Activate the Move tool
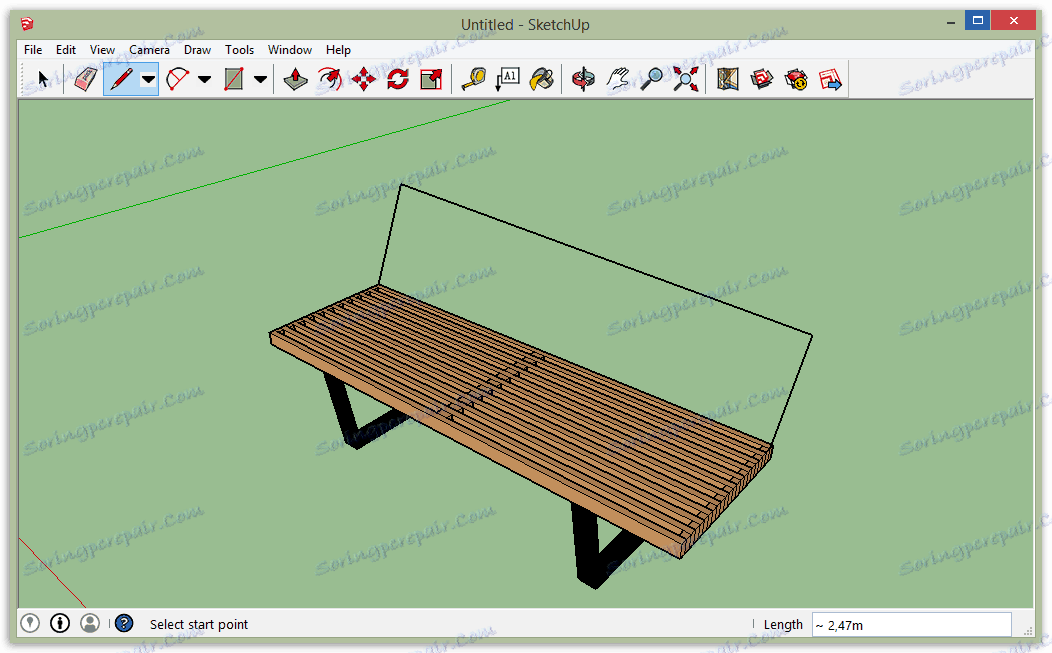This screenshot has height=653, width=1052. pyautogui.click(x=363, y=79)
